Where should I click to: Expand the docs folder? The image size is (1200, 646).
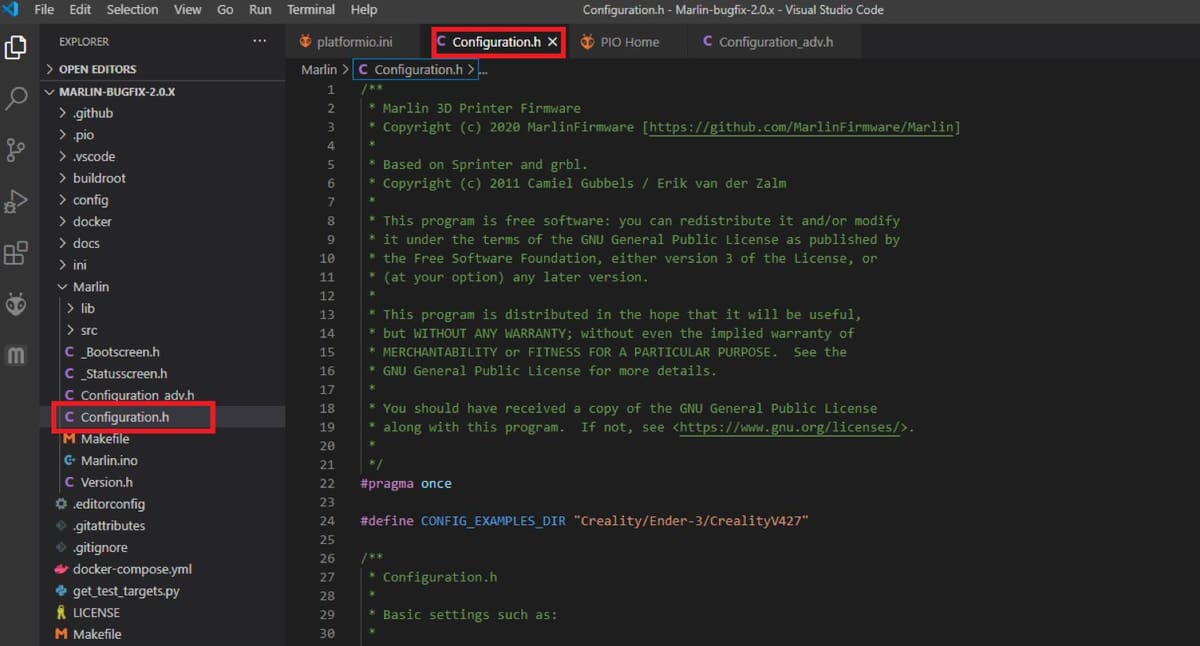[86, 243]
